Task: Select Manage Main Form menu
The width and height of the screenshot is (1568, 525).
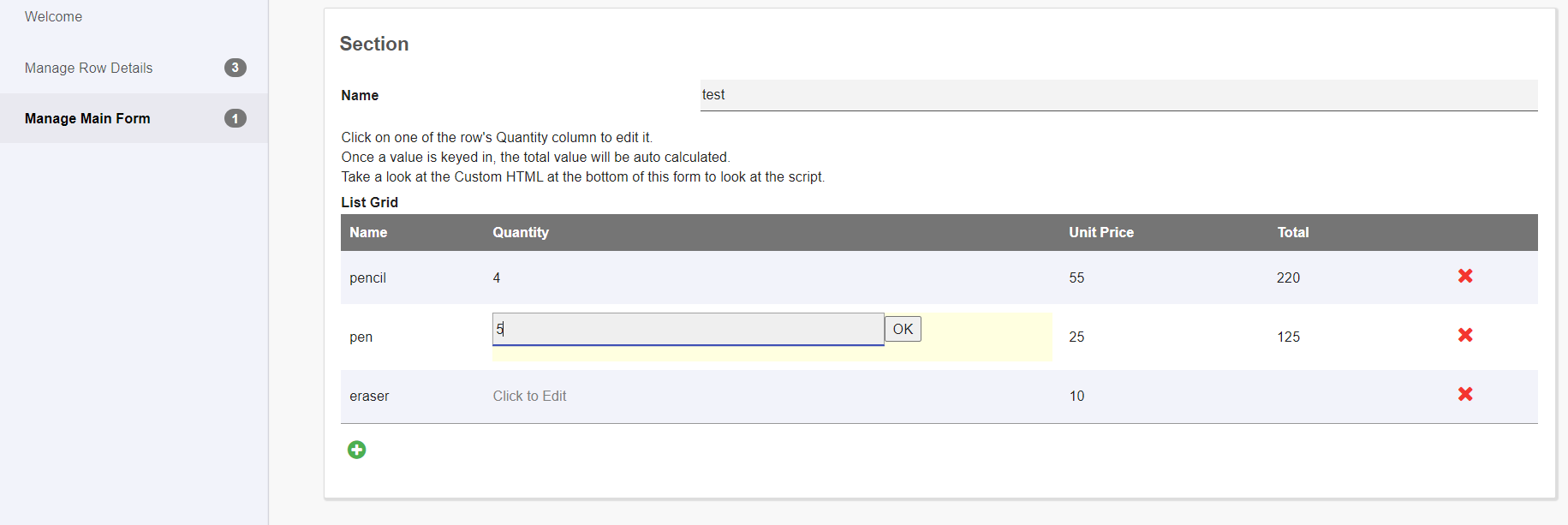Action: coord(87,118)
